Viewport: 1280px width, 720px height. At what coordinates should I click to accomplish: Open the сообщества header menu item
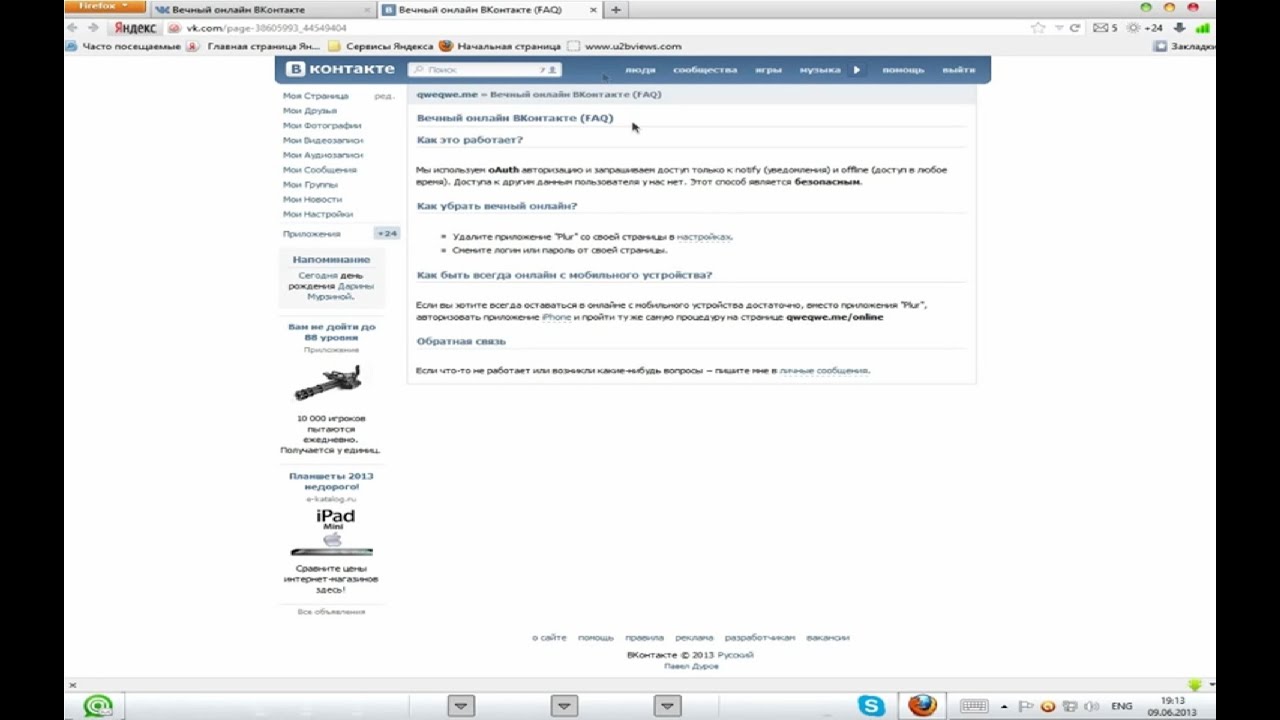click(x=705, y=70)
